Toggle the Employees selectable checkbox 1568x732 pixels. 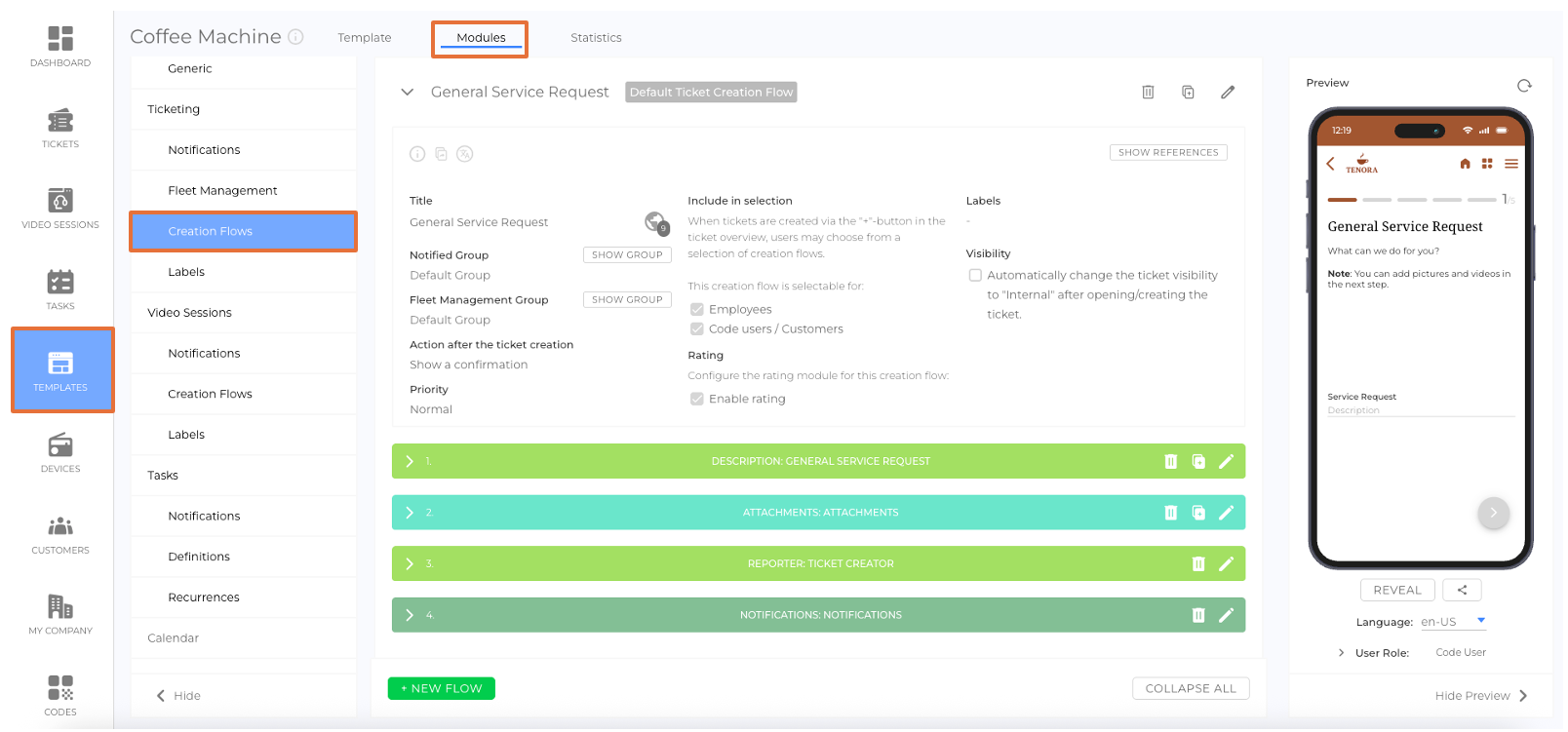click(x=697, y=309)
